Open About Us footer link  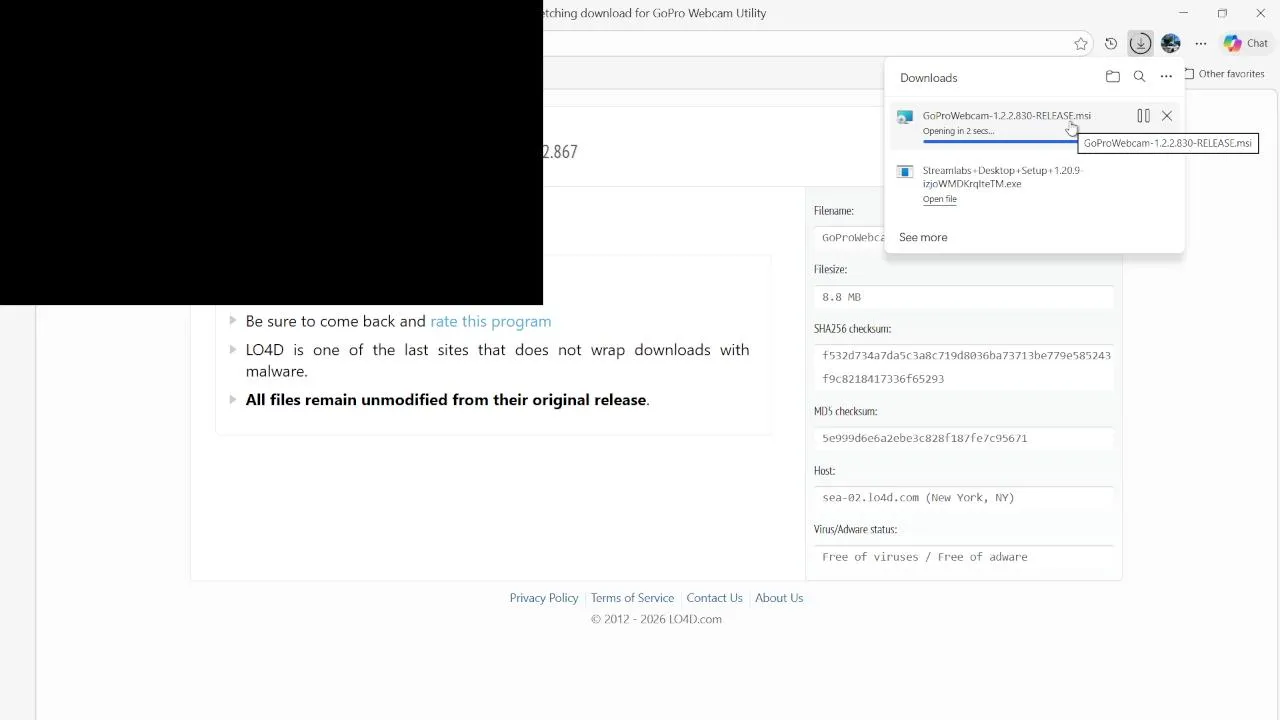pyautogui.click(x=779, y=598)
